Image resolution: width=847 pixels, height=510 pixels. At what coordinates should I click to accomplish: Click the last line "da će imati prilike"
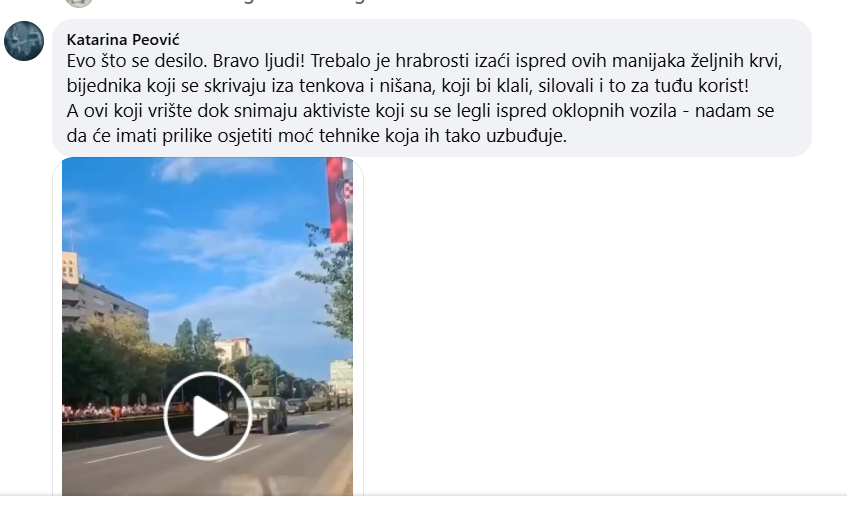317,136
